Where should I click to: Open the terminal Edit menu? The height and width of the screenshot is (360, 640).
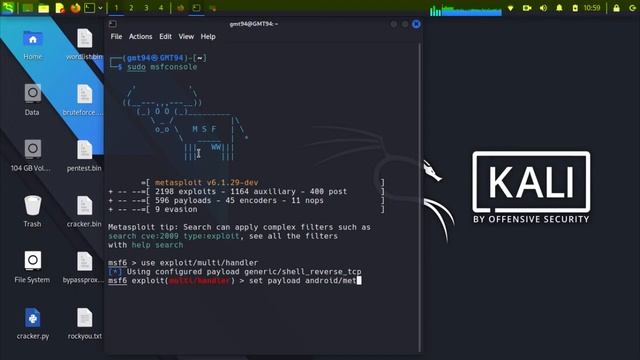[x=165, y=36]
